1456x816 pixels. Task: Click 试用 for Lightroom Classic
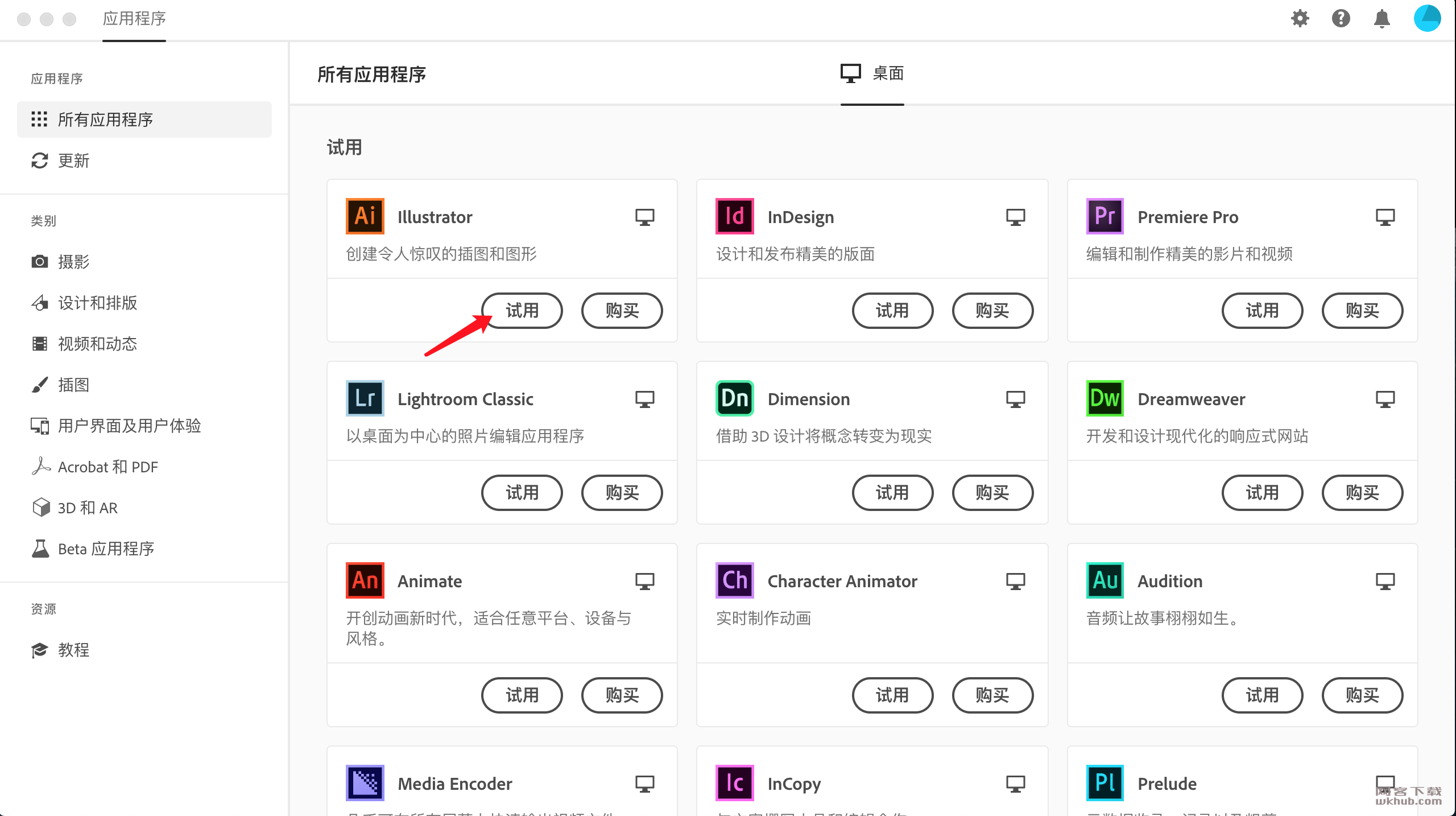pos(522,493)
